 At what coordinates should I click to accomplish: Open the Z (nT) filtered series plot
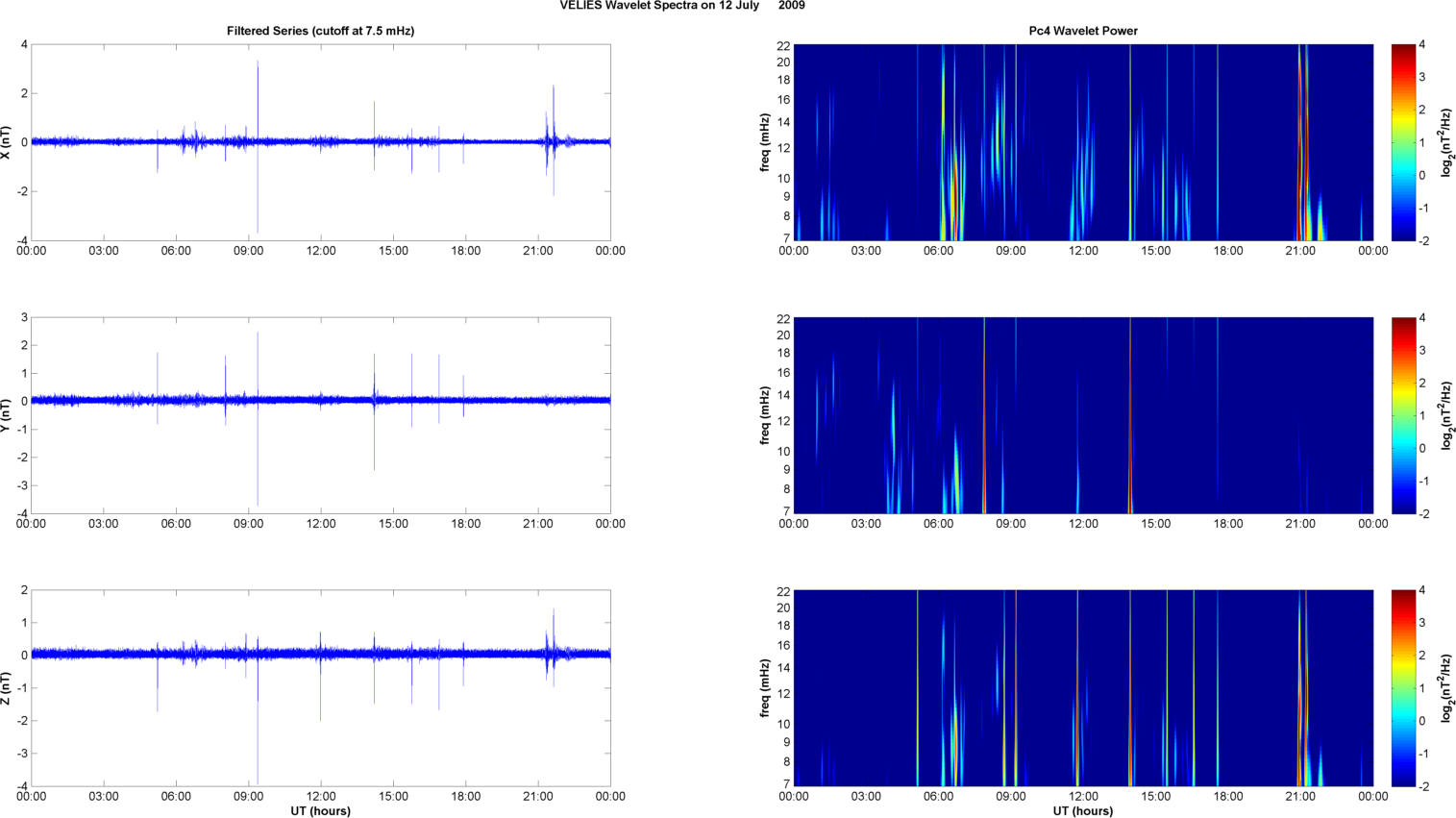321,688
